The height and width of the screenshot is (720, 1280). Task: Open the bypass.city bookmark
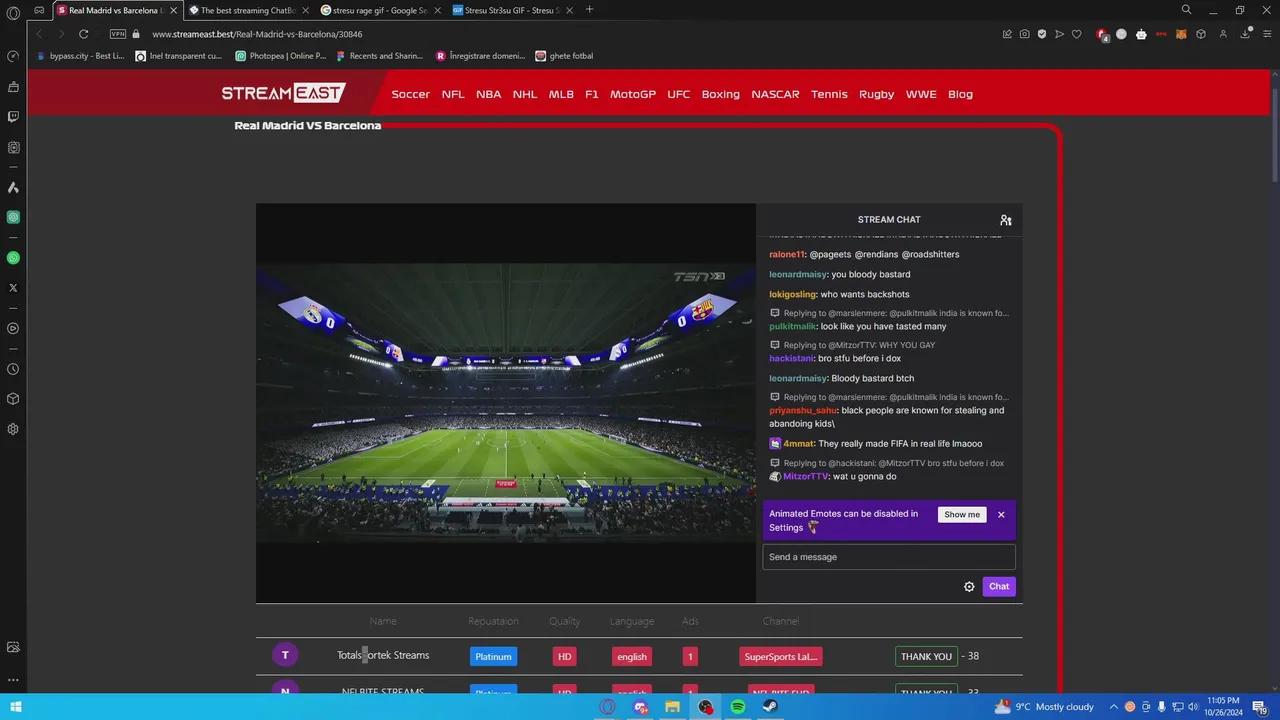80,56
